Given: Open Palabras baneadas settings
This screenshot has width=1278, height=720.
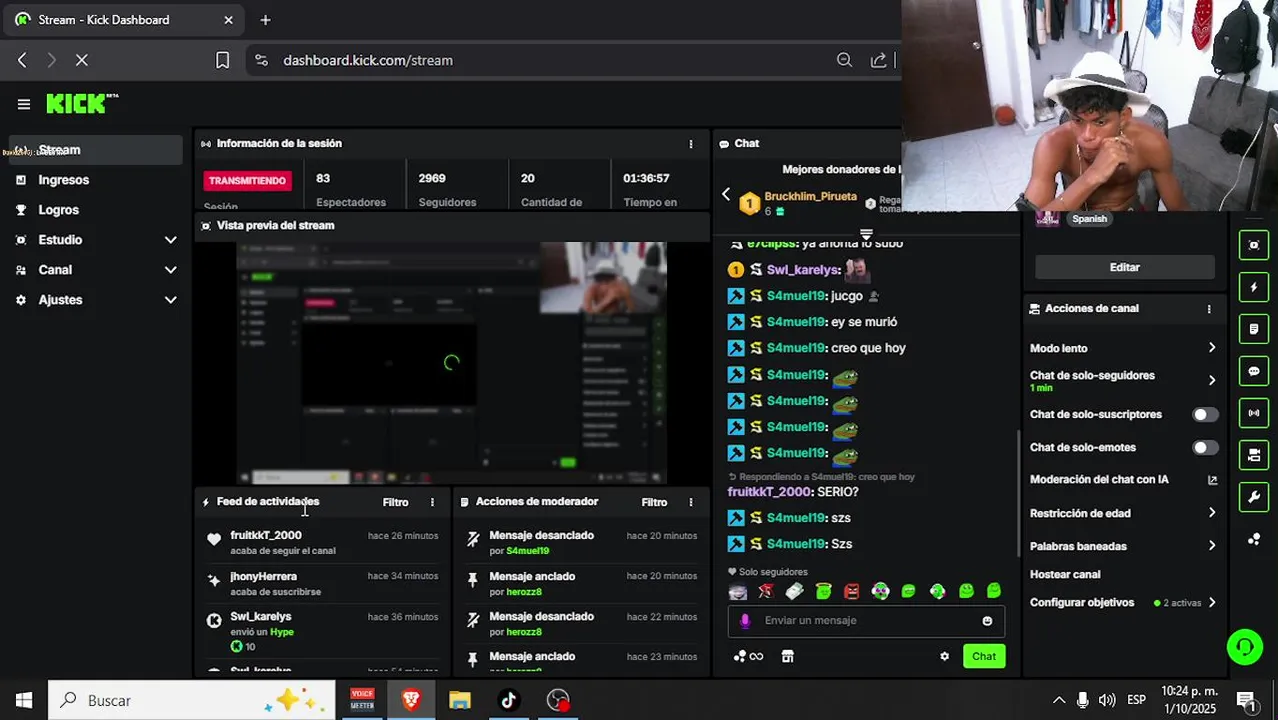Looking at the screenshot, I should click(x=1124, y=546).
